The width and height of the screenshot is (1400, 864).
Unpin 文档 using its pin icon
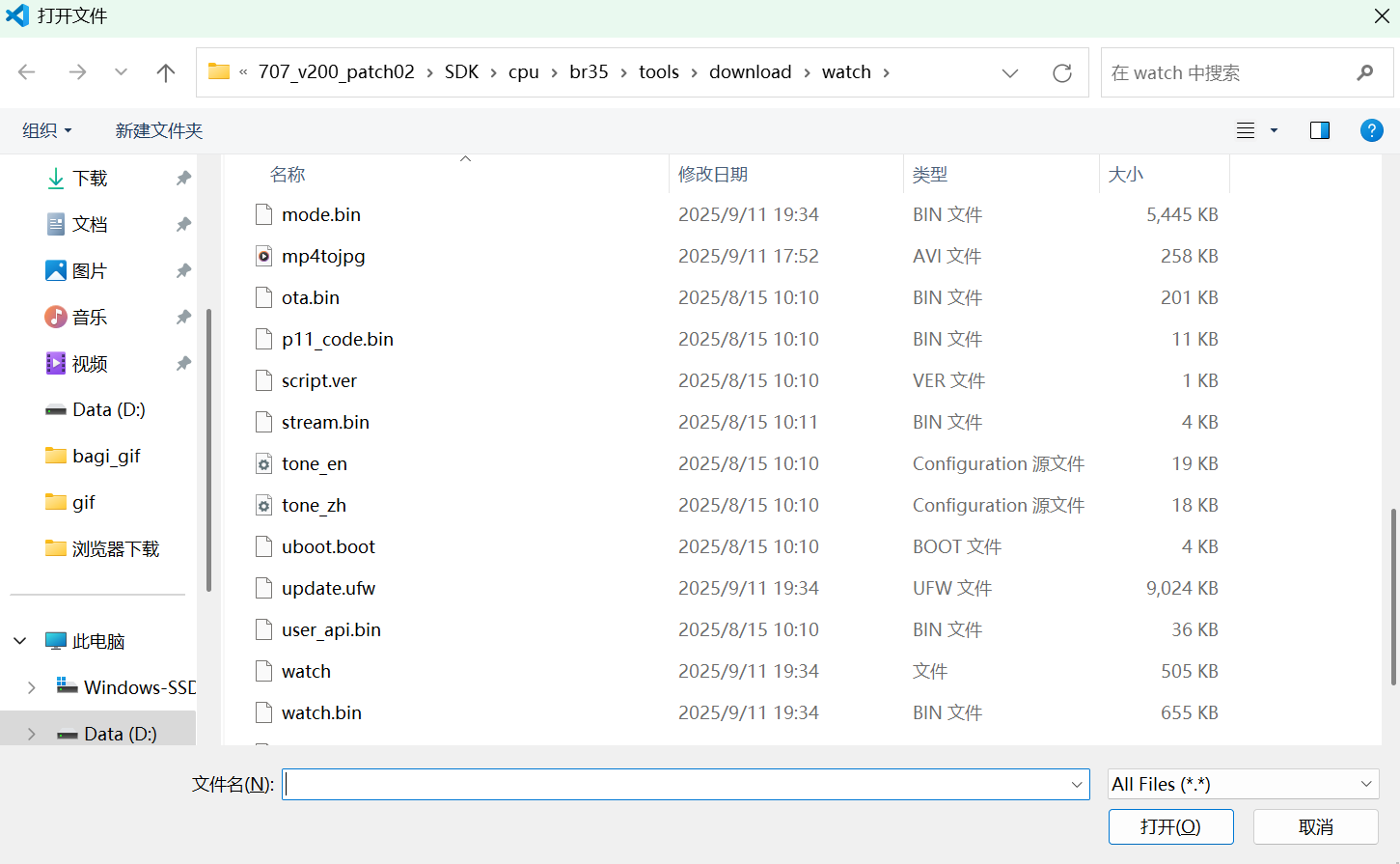click(183, 225)
